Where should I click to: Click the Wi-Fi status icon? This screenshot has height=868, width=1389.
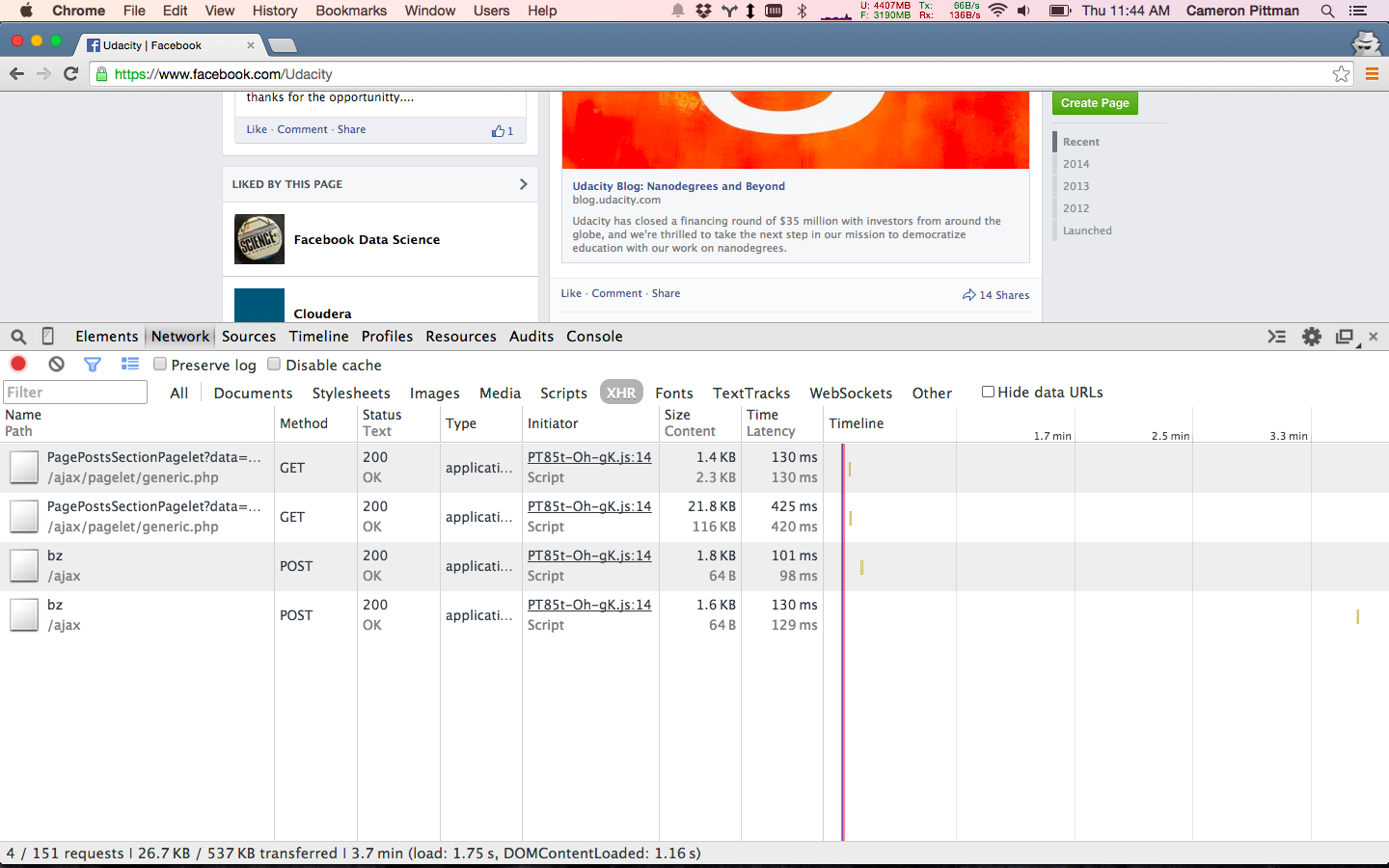[998, 11]
